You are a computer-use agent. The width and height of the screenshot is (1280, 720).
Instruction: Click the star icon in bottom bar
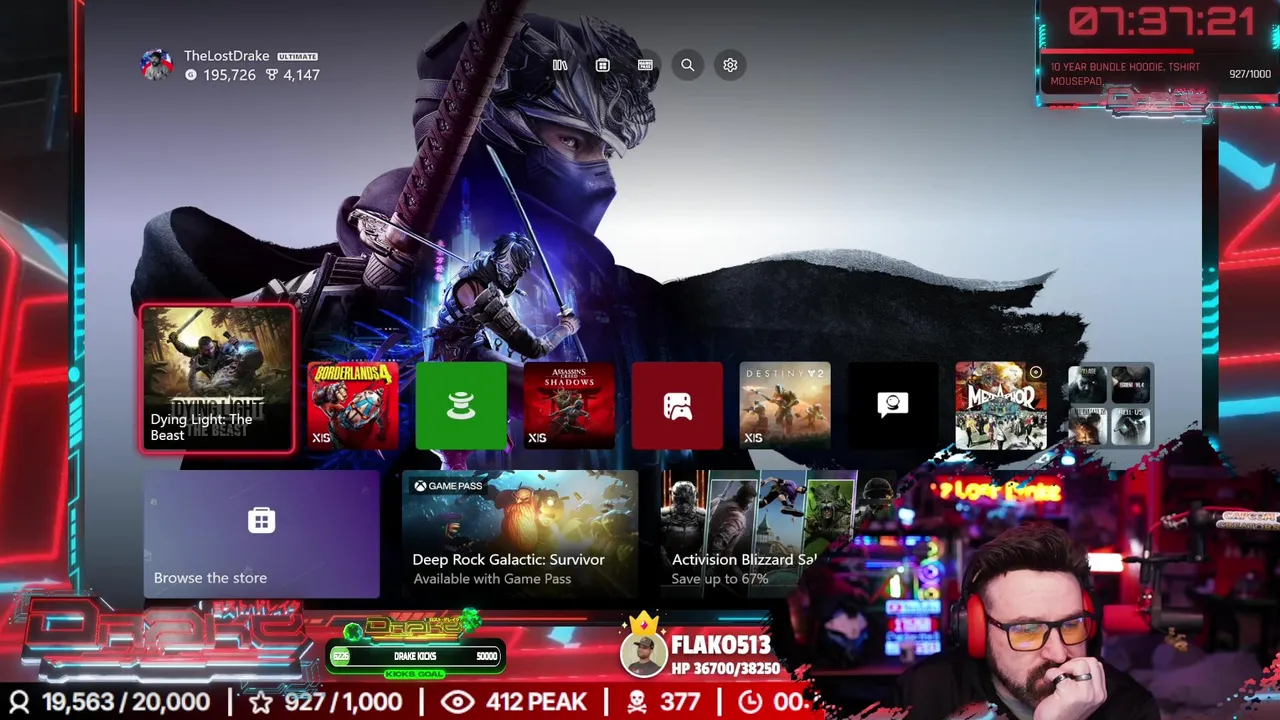pyautogui.click(x=261, y=702)
